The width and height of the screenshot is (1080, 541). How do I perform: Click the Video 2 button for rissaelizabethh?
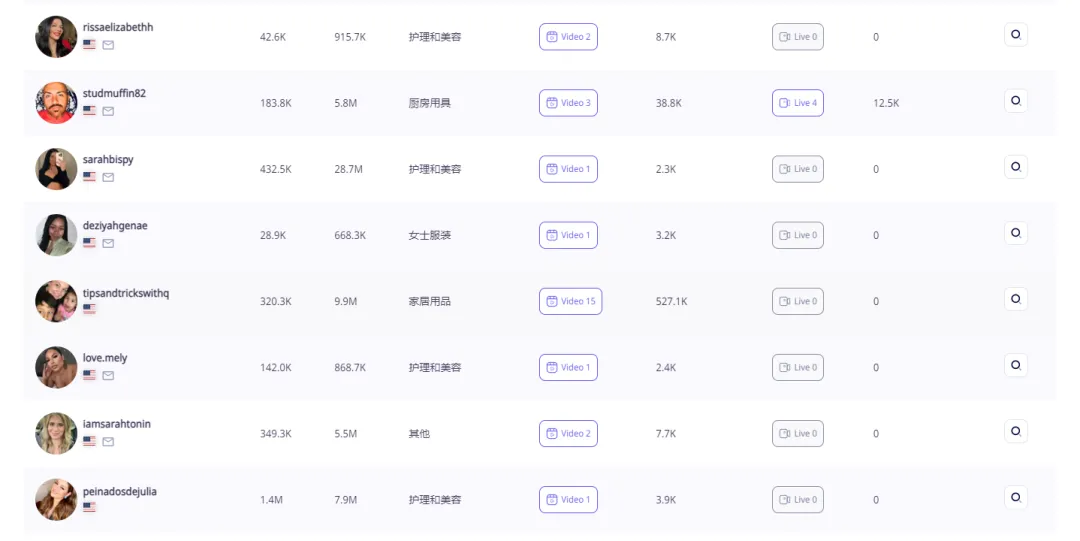coord(568,37)
